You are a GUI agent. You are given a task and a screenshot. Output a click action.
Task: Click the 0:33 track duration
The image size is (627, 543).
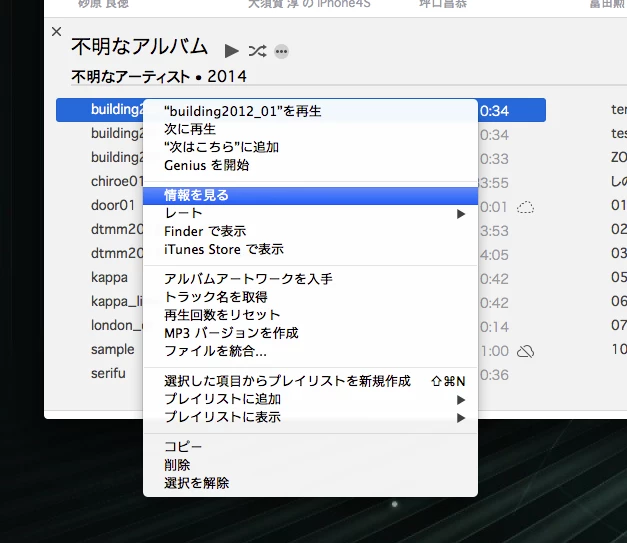click(x=494, y=159)
